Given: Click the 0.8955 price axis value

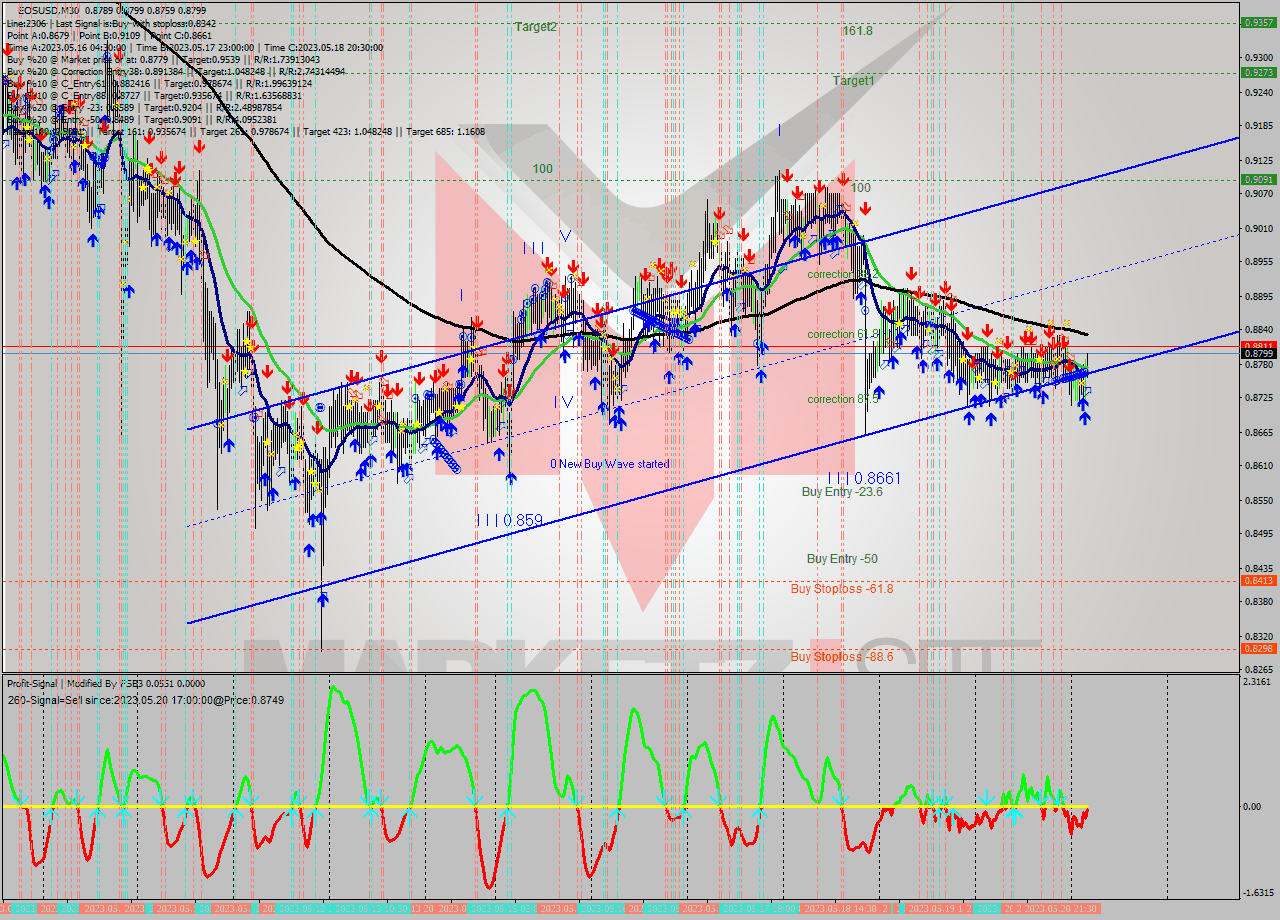Looking at the screenshot, I should (1257, 262).
